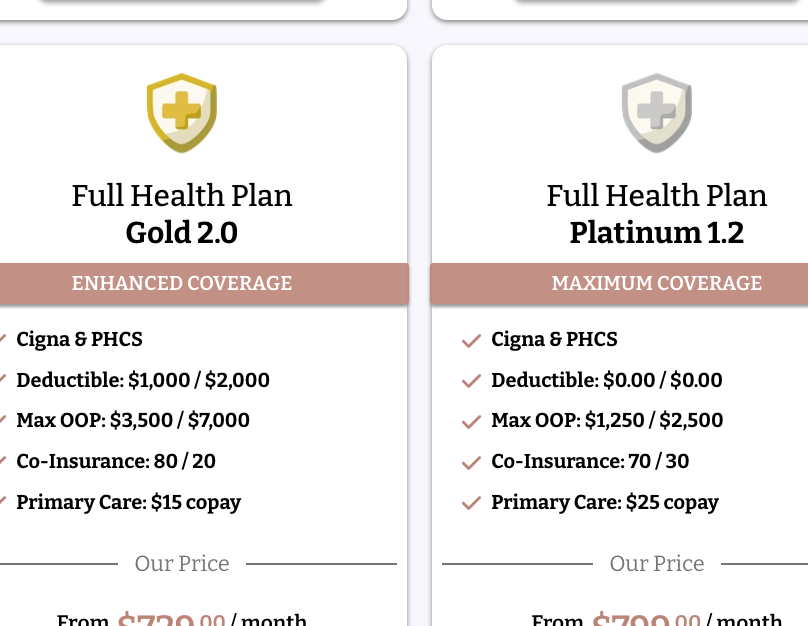Click Our Price label in Gold card
Image resolution: width=808 pixels, height=626 pixels.
coord(182,564)
